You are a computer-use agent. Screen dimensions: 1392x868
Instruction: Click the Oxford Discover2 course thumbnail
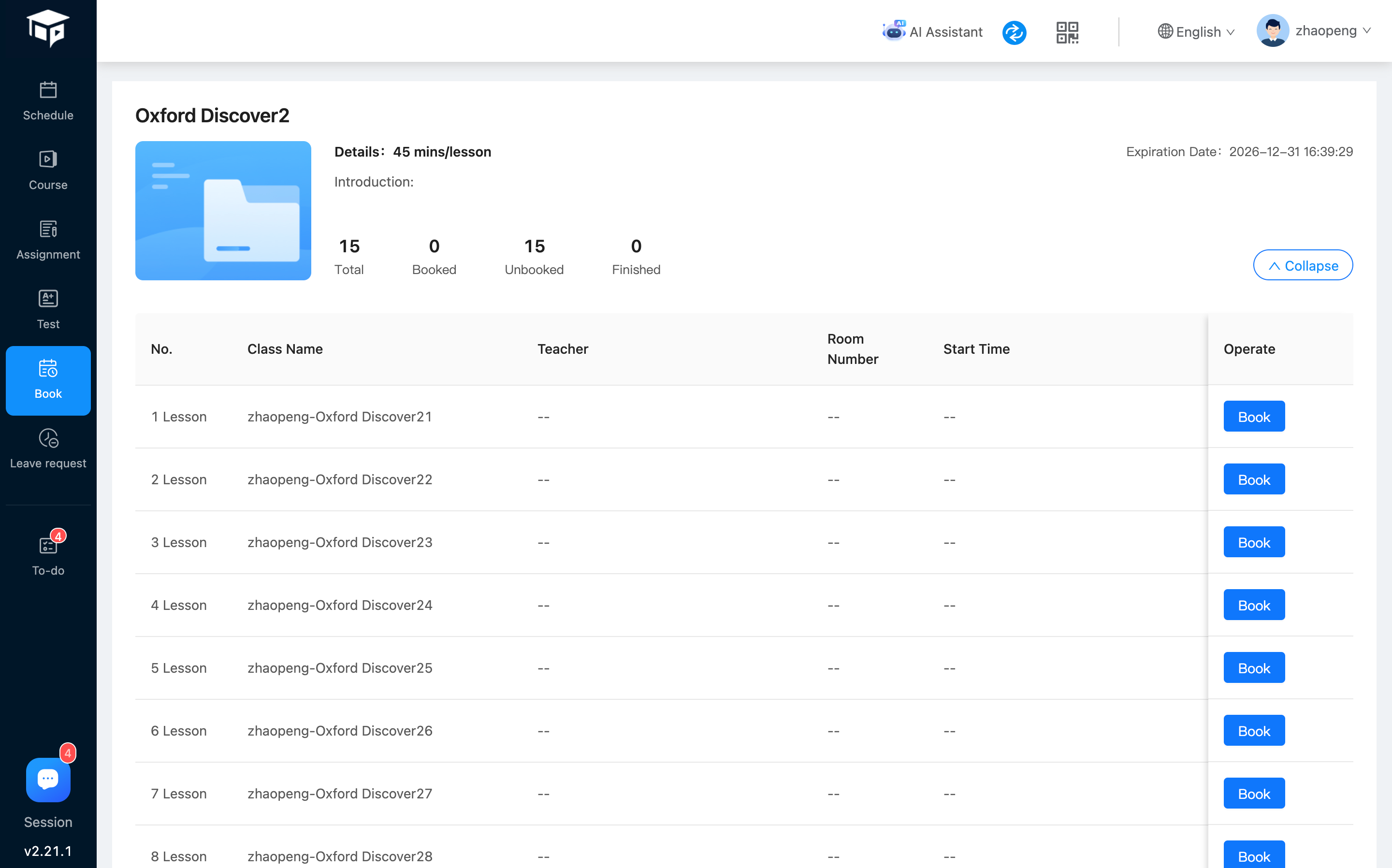click(x=223, y=211)
